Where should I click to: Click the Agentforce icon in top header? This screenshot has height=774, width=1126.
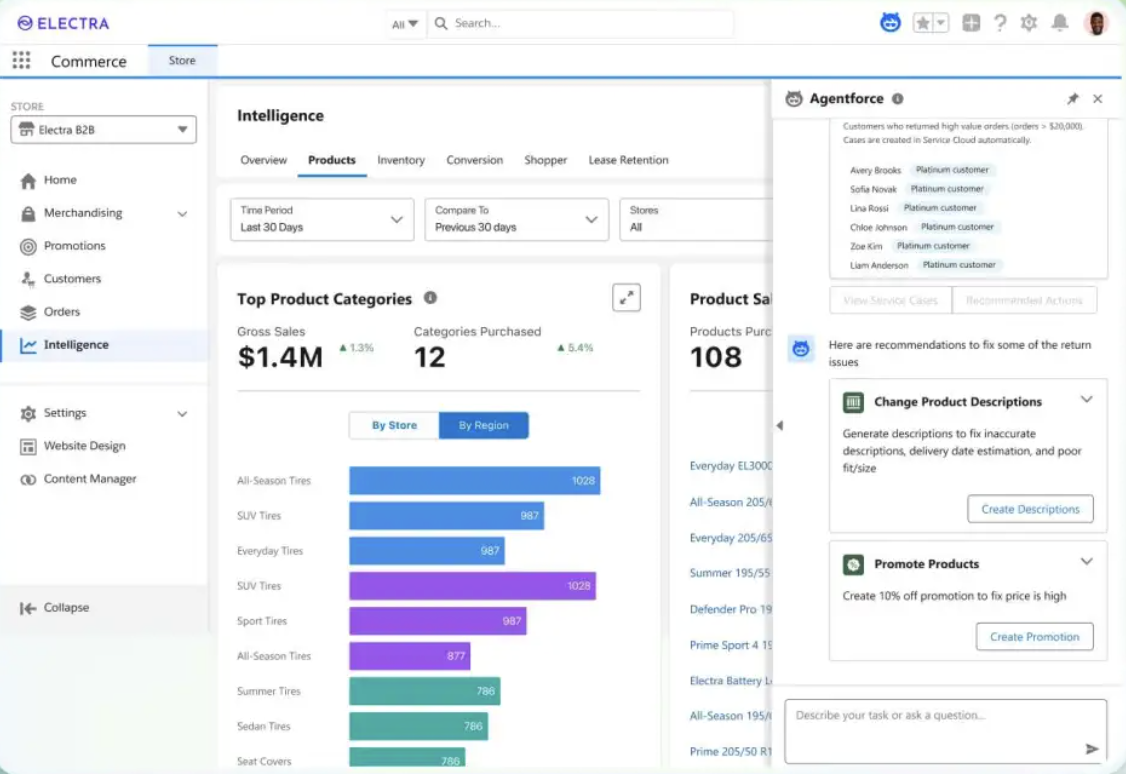coord(890,23)
